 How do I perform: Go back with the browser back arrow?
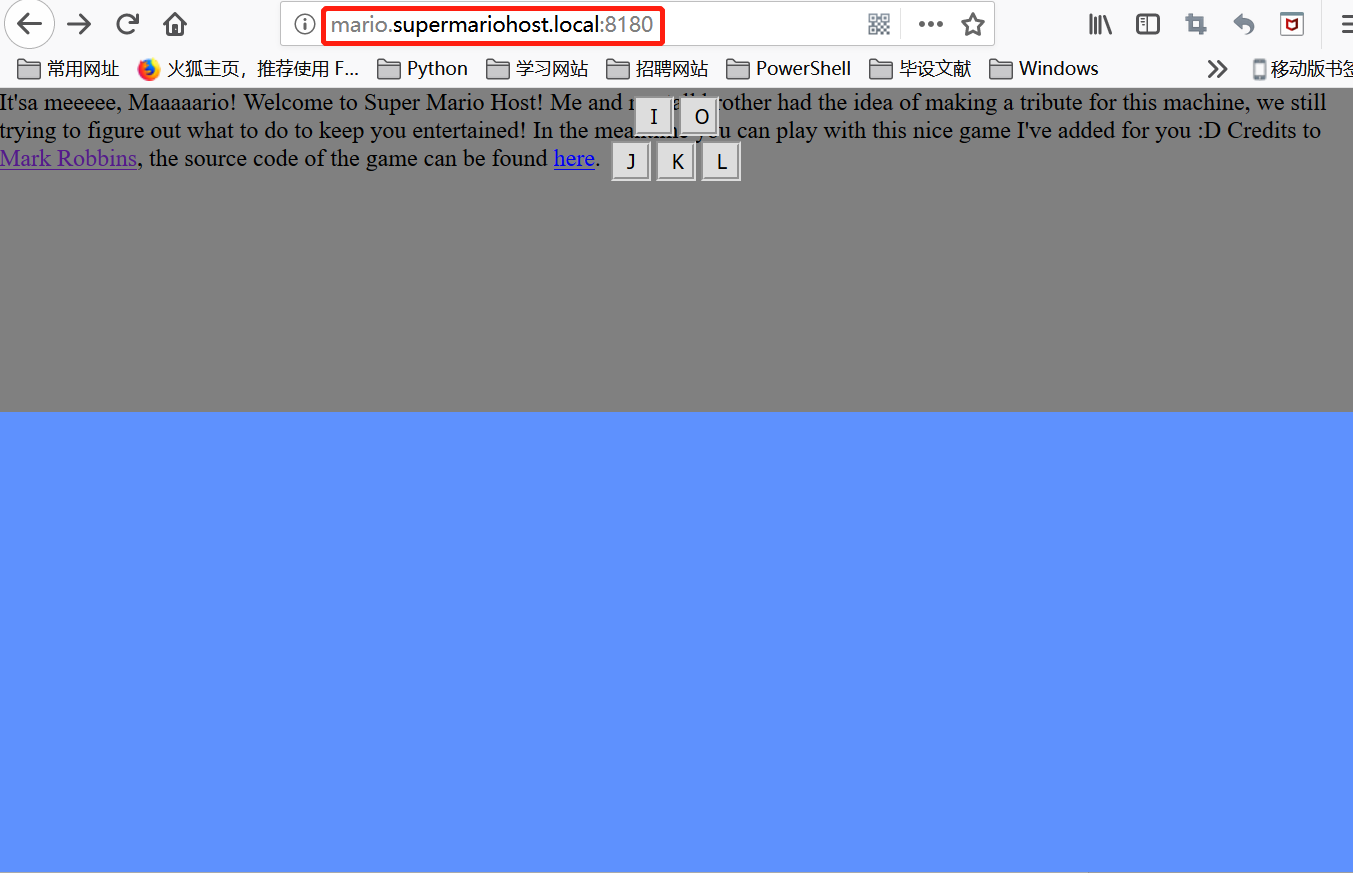click(x=29, y=24)
